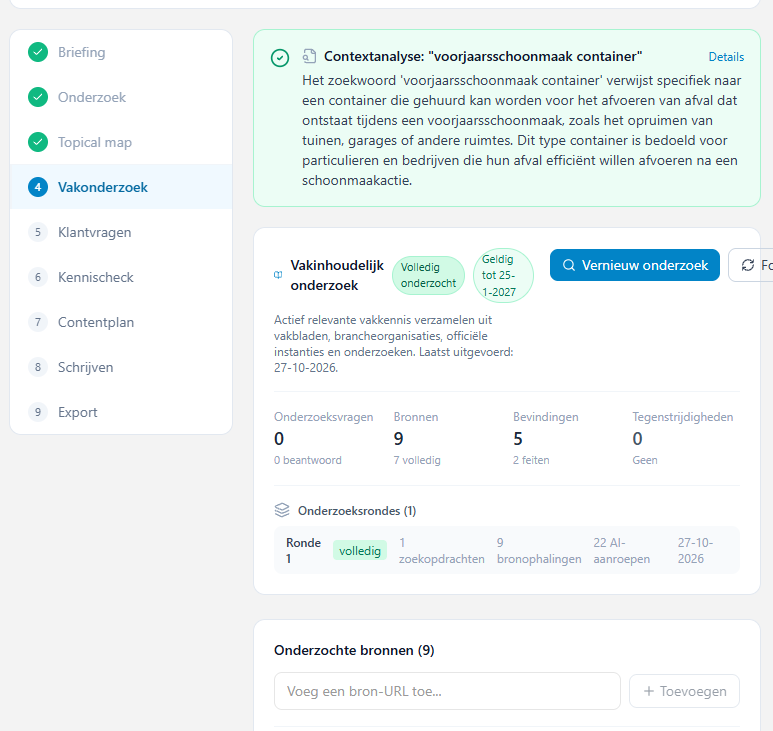Click the refresh icon button right of Vernieuw onderzoek
Viewport: 773px width, 731px height.
pyautogui.click(x=750, y=265)
